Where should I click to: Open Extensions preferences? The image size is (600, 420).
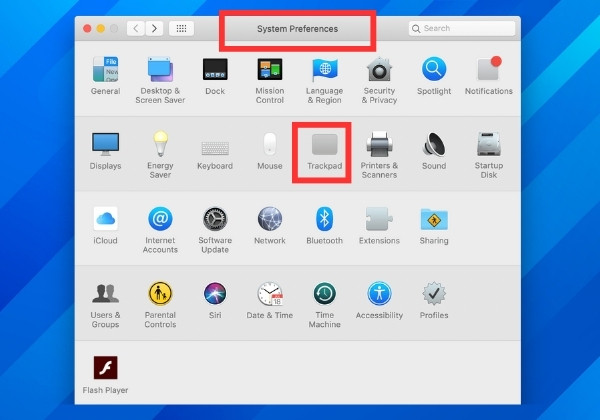[x=379, y=226]
